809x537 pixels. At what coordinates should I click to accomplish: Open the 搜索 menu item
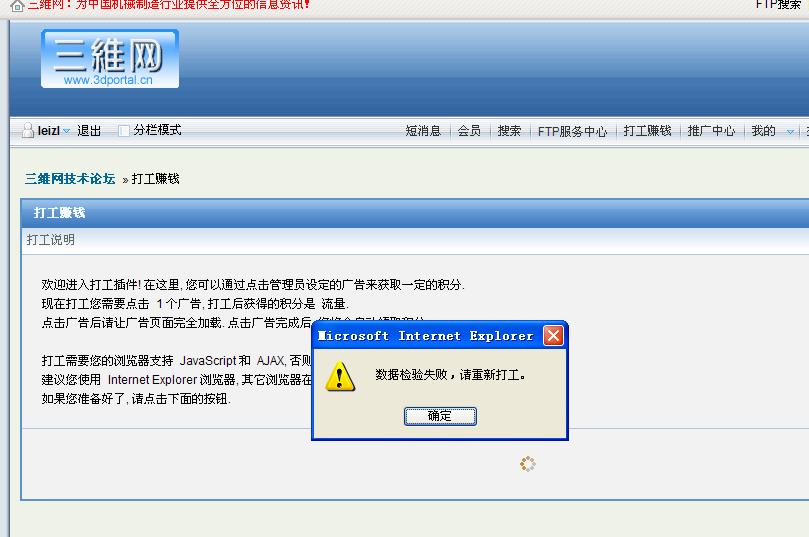coord(509,131)
